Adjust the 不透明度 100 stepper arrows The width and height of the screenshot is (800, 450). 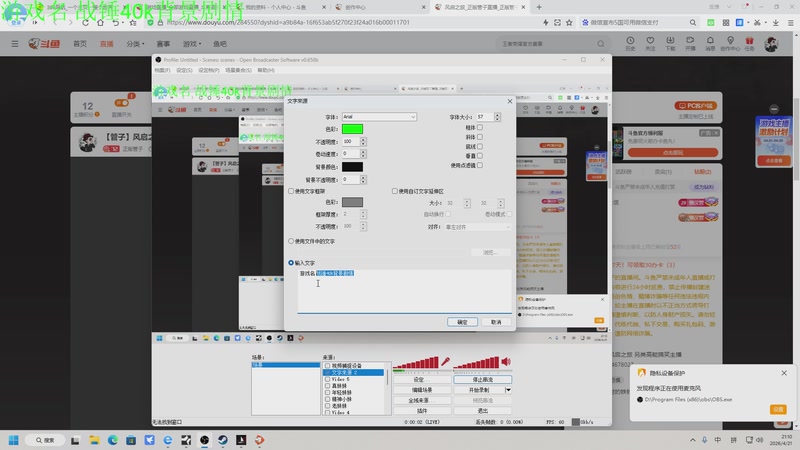[363, 141]
